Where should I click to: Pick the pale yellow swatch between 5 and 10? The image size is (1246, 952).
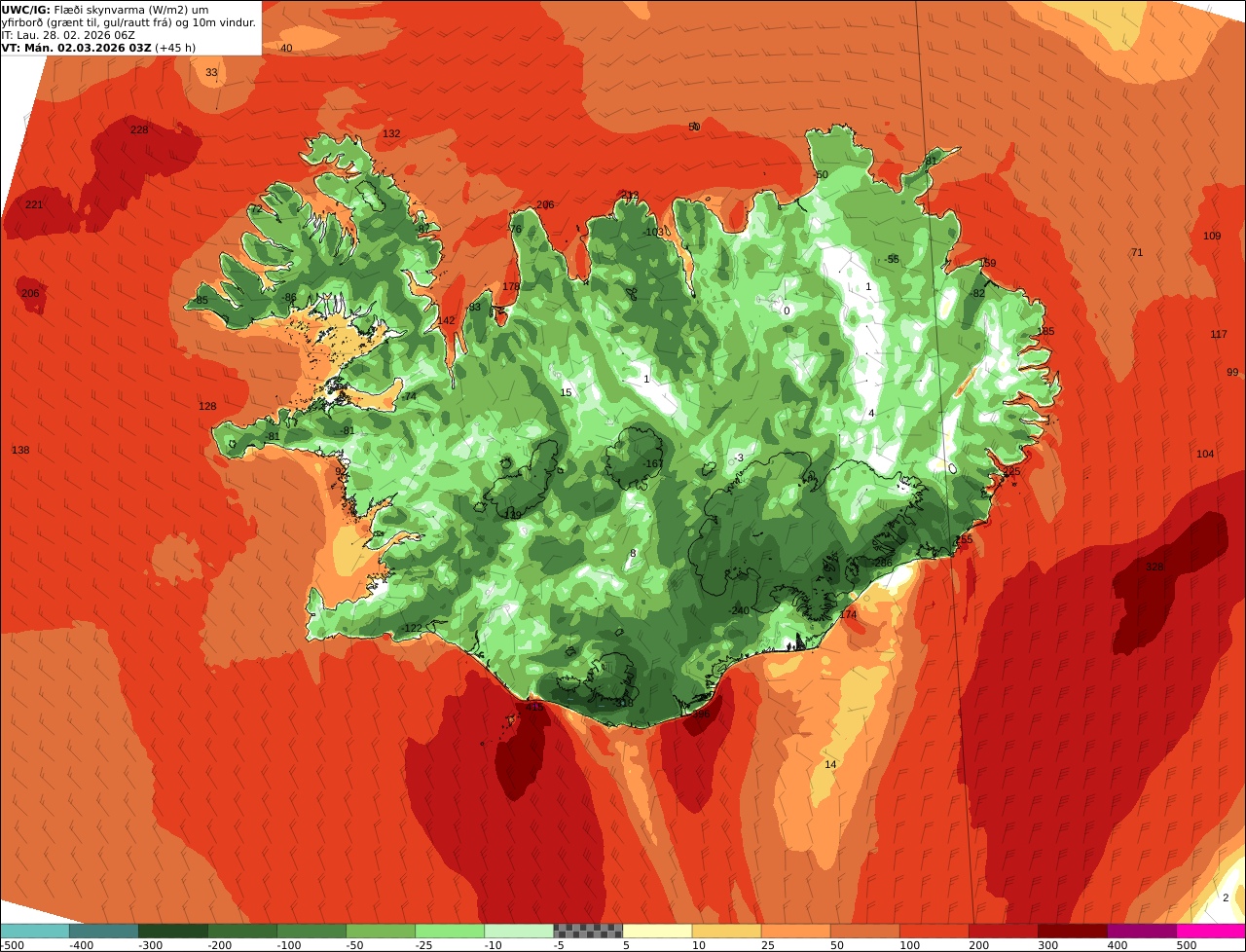click(657, 931)
